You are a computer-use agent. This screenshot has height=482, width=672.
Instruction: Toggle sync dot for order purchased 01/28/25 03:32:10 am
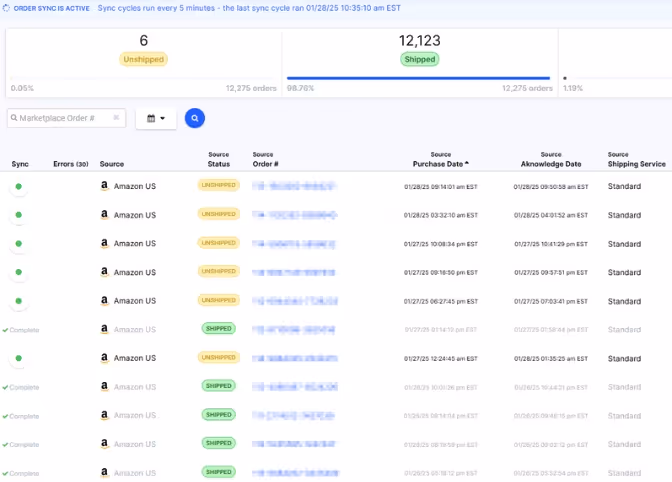[18, 215]
